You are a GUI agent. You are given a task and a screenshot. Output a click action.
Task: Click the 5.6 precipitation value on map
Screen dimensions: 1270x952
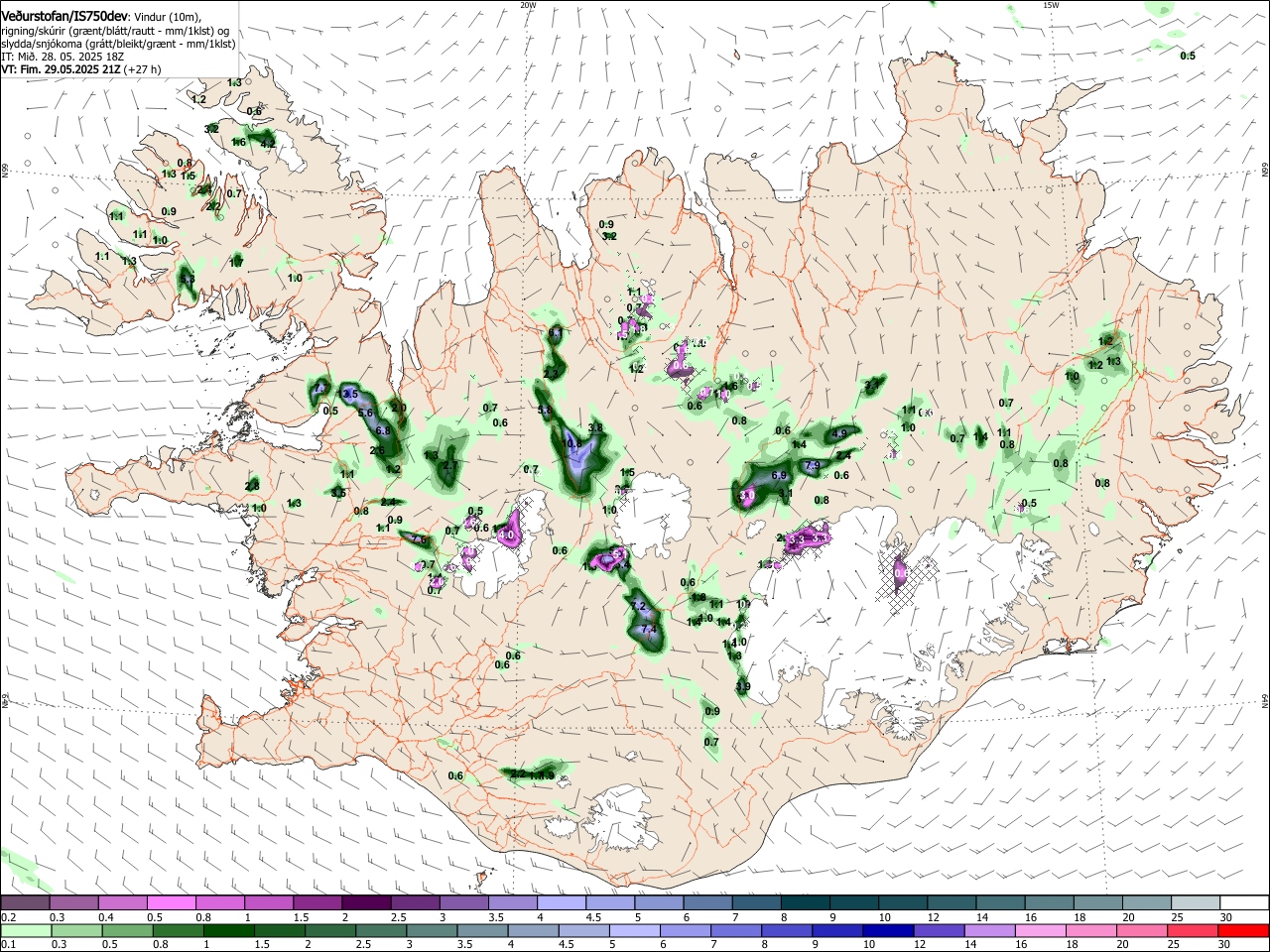365,413
